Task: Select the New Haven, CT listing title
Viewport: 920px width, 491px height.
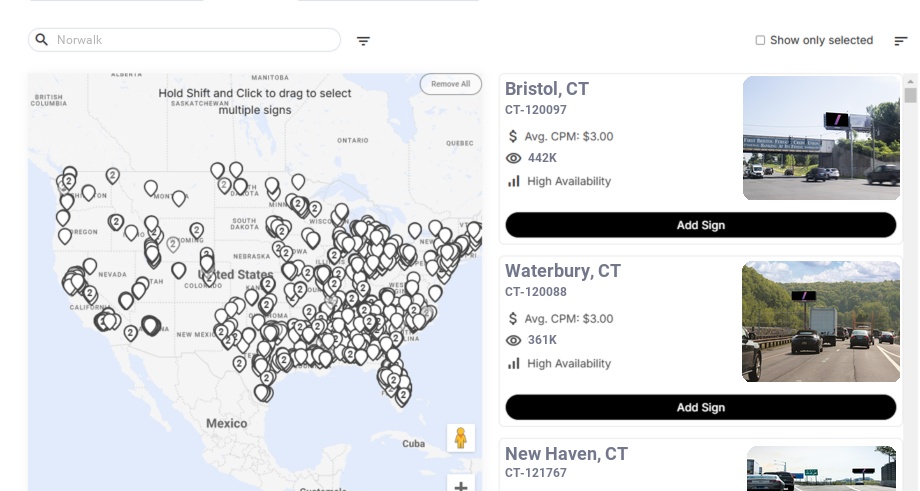Action: pyautogui.click(x=566, y=454)
